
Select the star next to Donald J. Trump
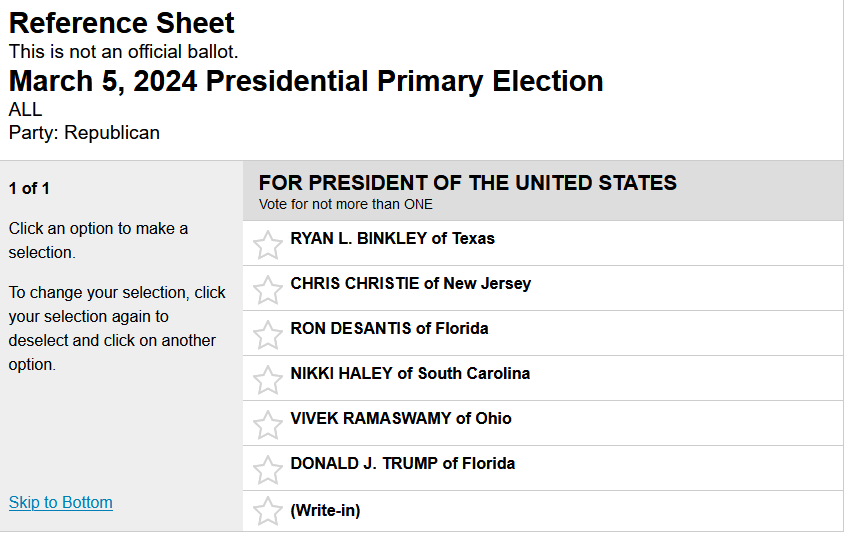[268, 470]
